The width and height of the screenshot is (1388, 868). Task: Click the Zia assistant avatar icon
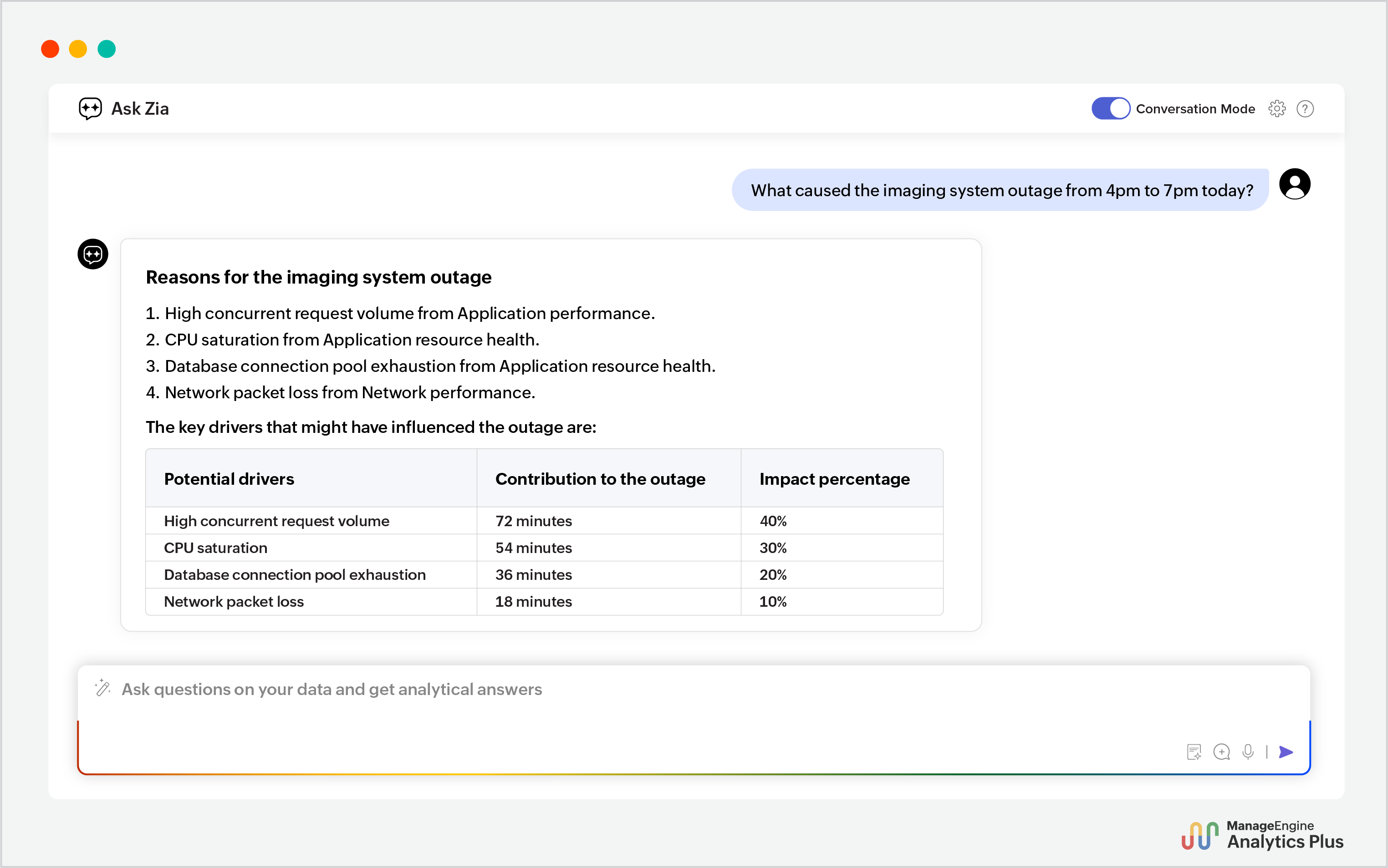93,254
